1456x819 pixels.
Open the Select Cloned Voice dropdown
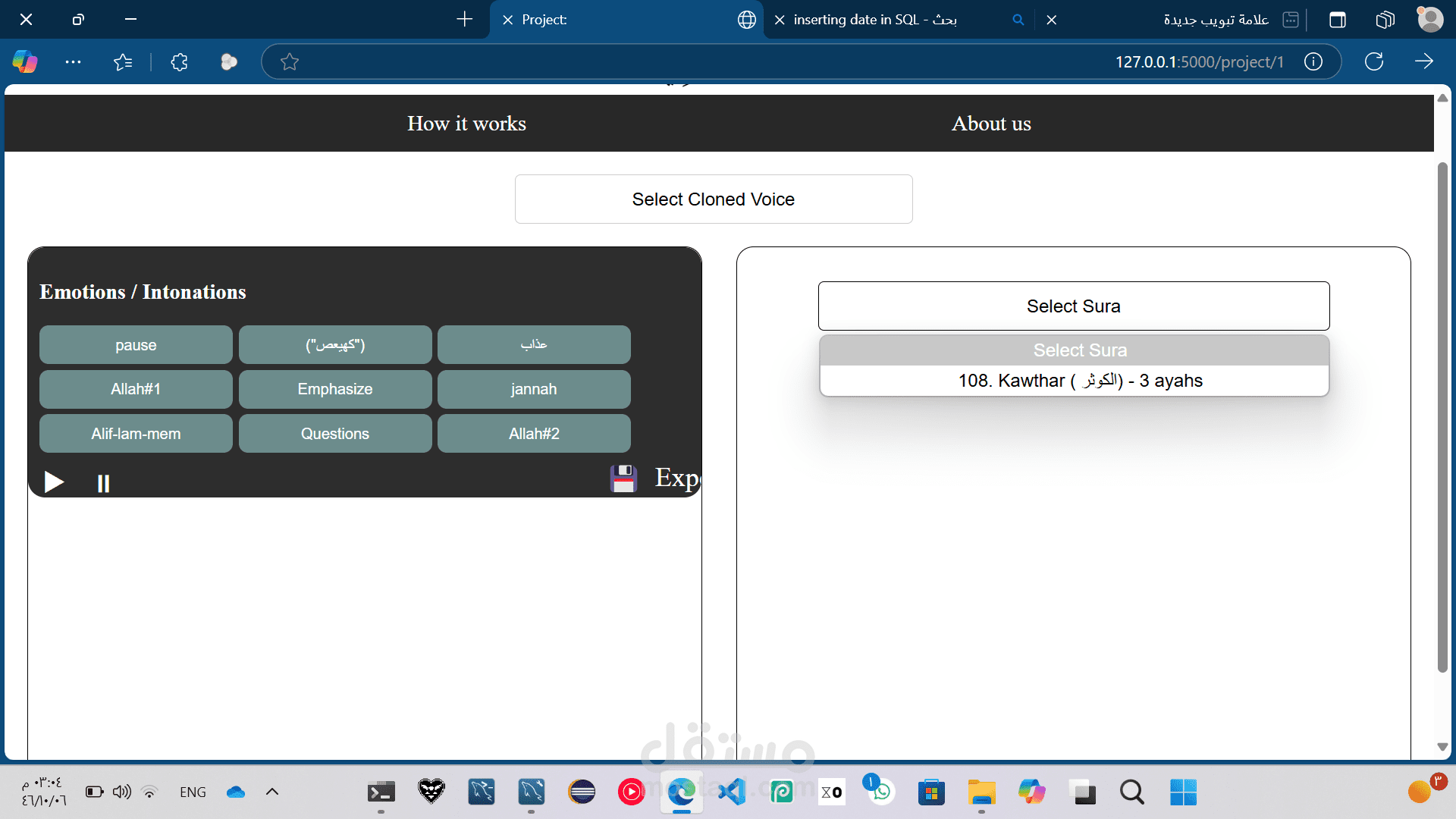tap(713, 199)
